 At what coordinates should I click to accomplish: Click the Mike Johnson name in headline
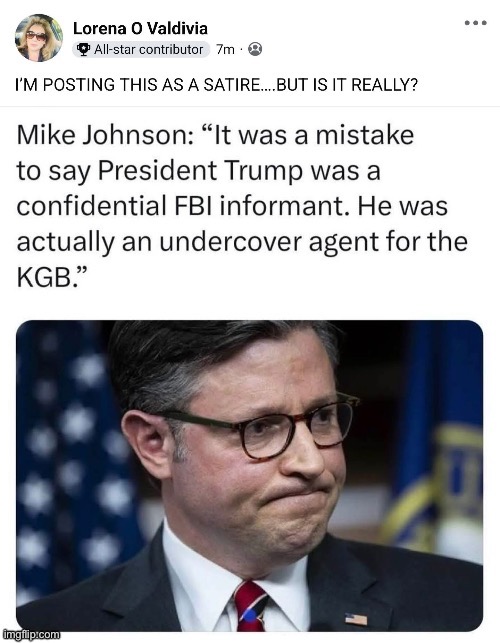click(105, 135)
